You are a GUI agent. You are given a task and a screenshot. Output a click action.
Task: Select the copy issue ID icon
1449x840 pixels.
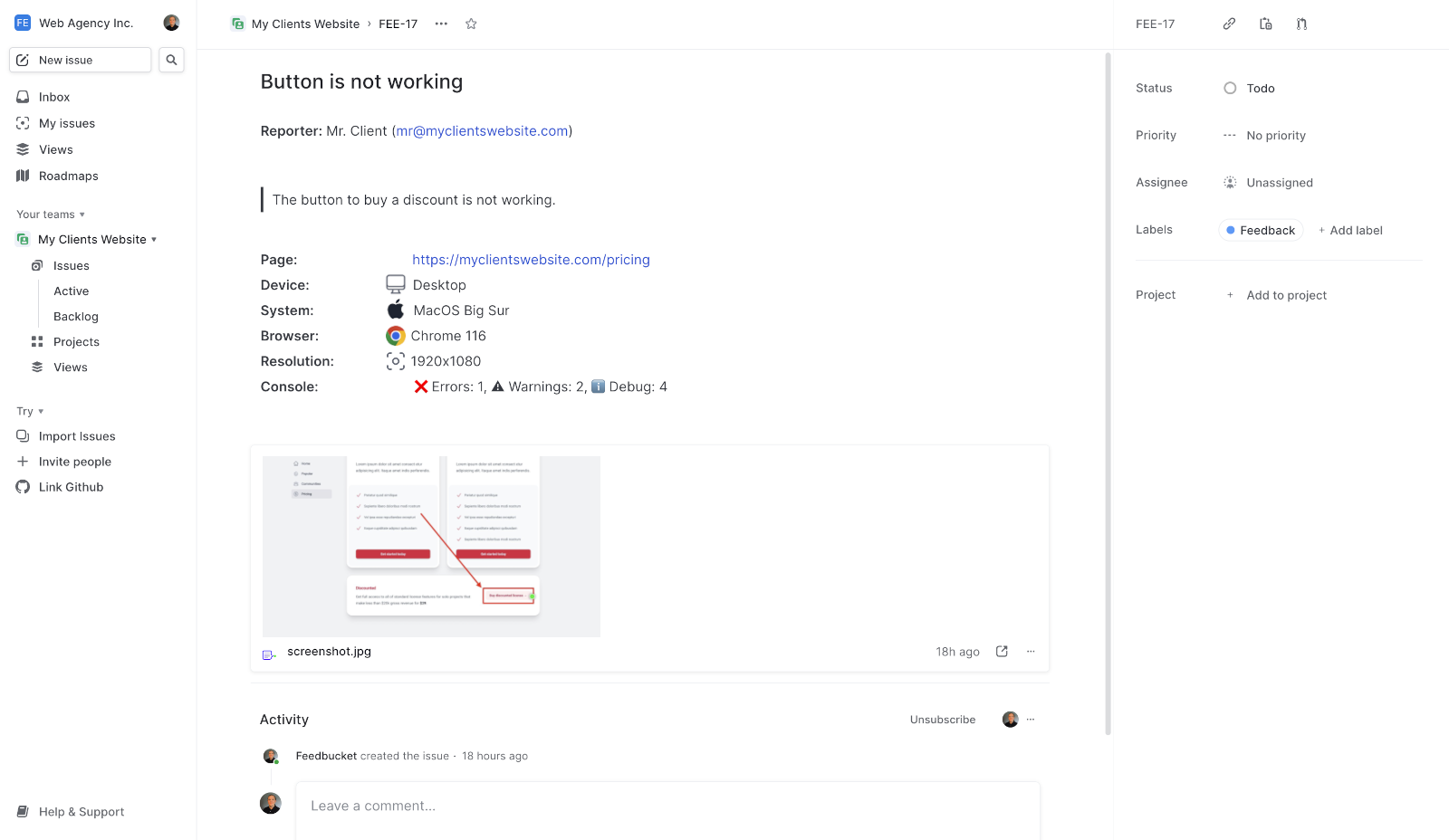click(1265, 24)
